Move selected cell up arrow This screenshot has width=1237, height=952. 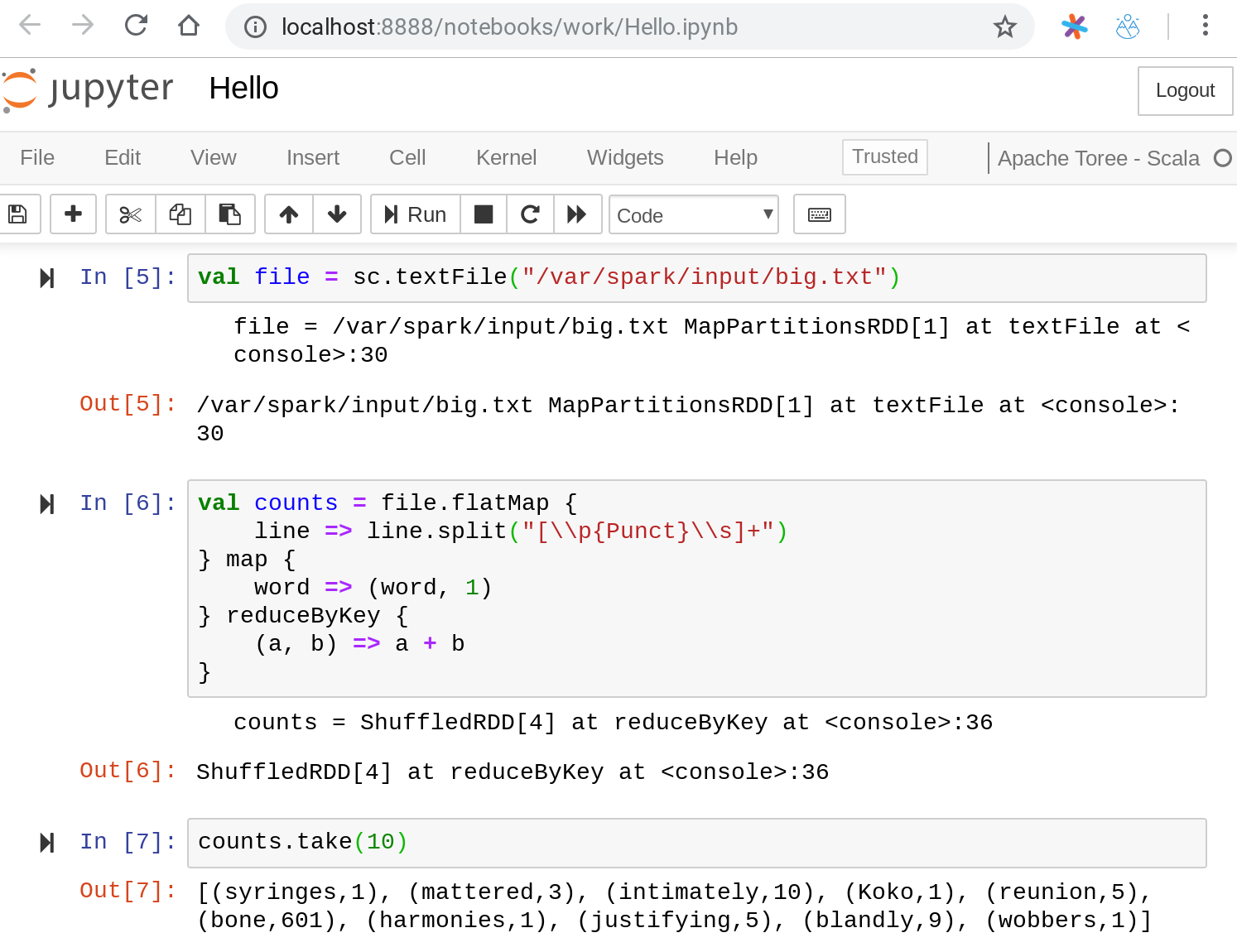pos(288,214)
